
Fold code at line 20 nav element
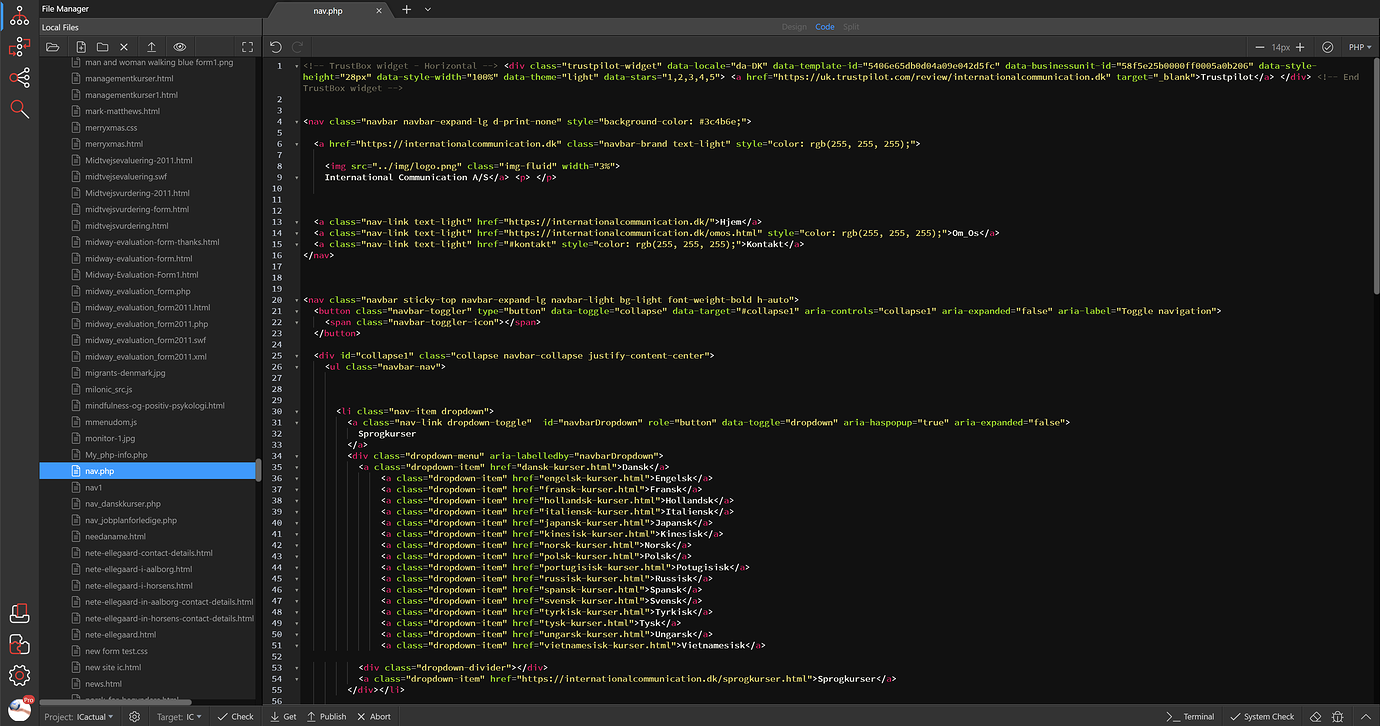(x=298, y=299)
